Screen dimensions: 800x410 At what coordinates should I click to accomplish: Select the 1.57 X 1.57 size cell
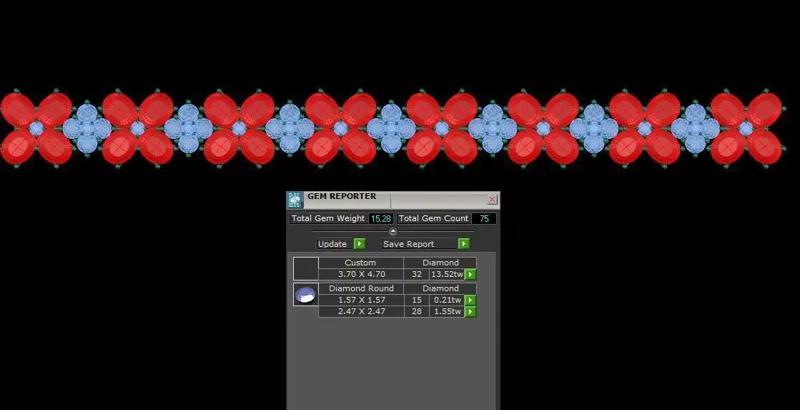click(x=361, y=300)
